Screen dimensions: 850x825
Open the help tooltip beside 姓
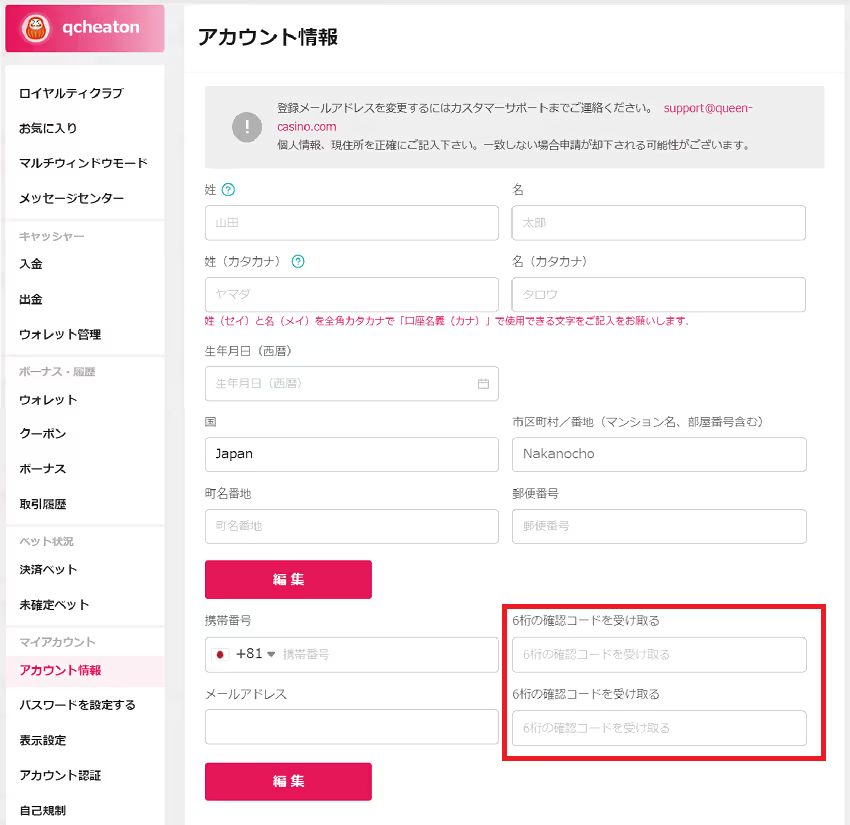coord(227,189)
